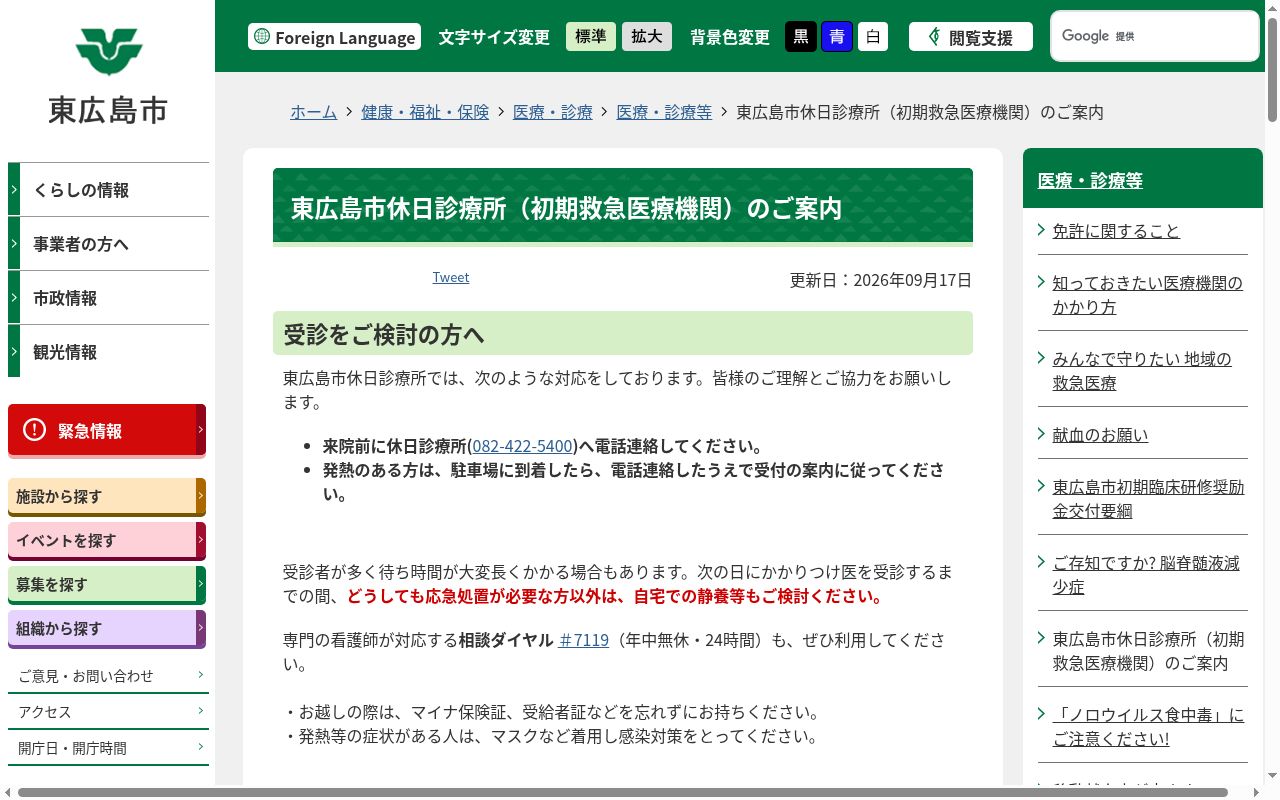1280x800 pixels.
Task: Set background color to black (黒)
Action: point(801,37)
